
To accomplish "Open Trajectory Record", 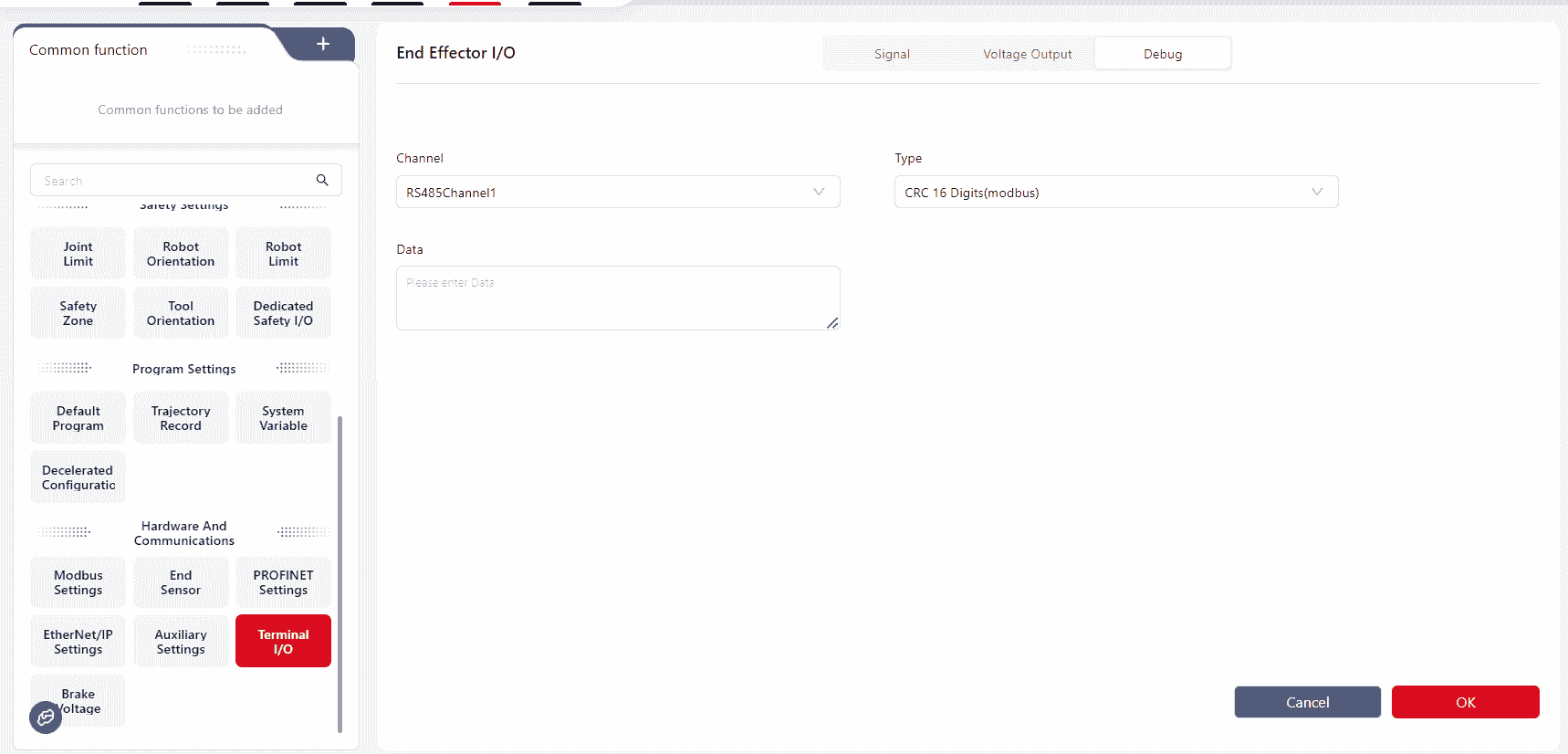I will coord(181,418).
